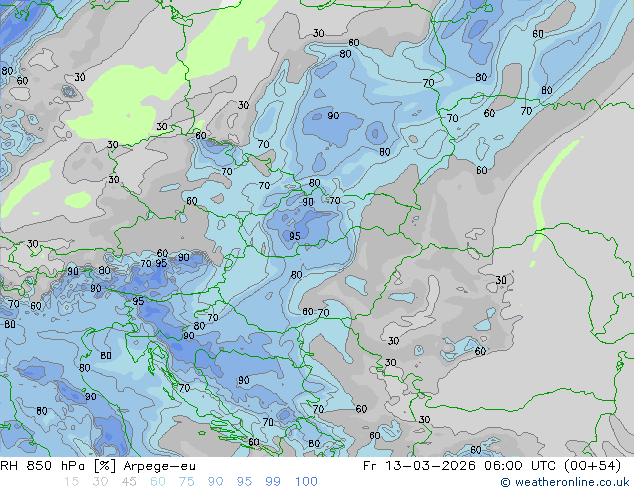Open the weatheronline.co.uk copyright link
The image size is (634, 490).
(x=565, y=482)
